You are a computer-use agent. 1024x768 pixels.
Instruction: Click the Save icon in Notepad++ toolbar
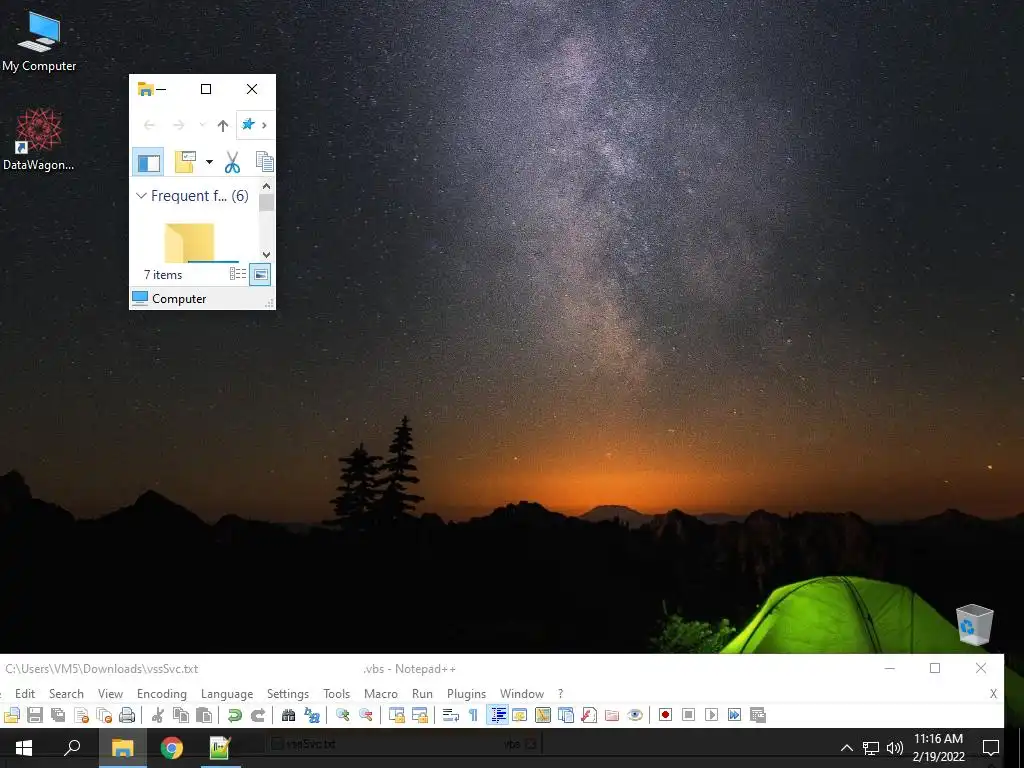click(35, 715)
